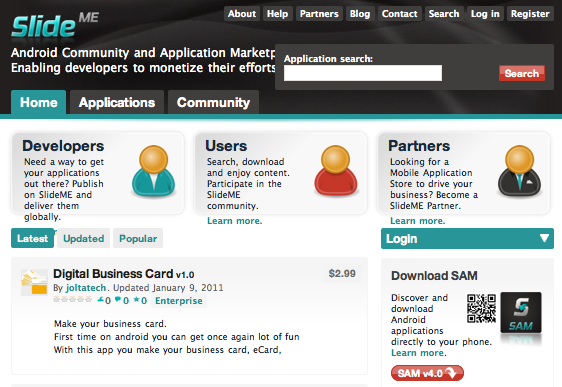Viewport: 562px width, 387px height.
Task: Open the About page
Action: (x=242, y=14)
